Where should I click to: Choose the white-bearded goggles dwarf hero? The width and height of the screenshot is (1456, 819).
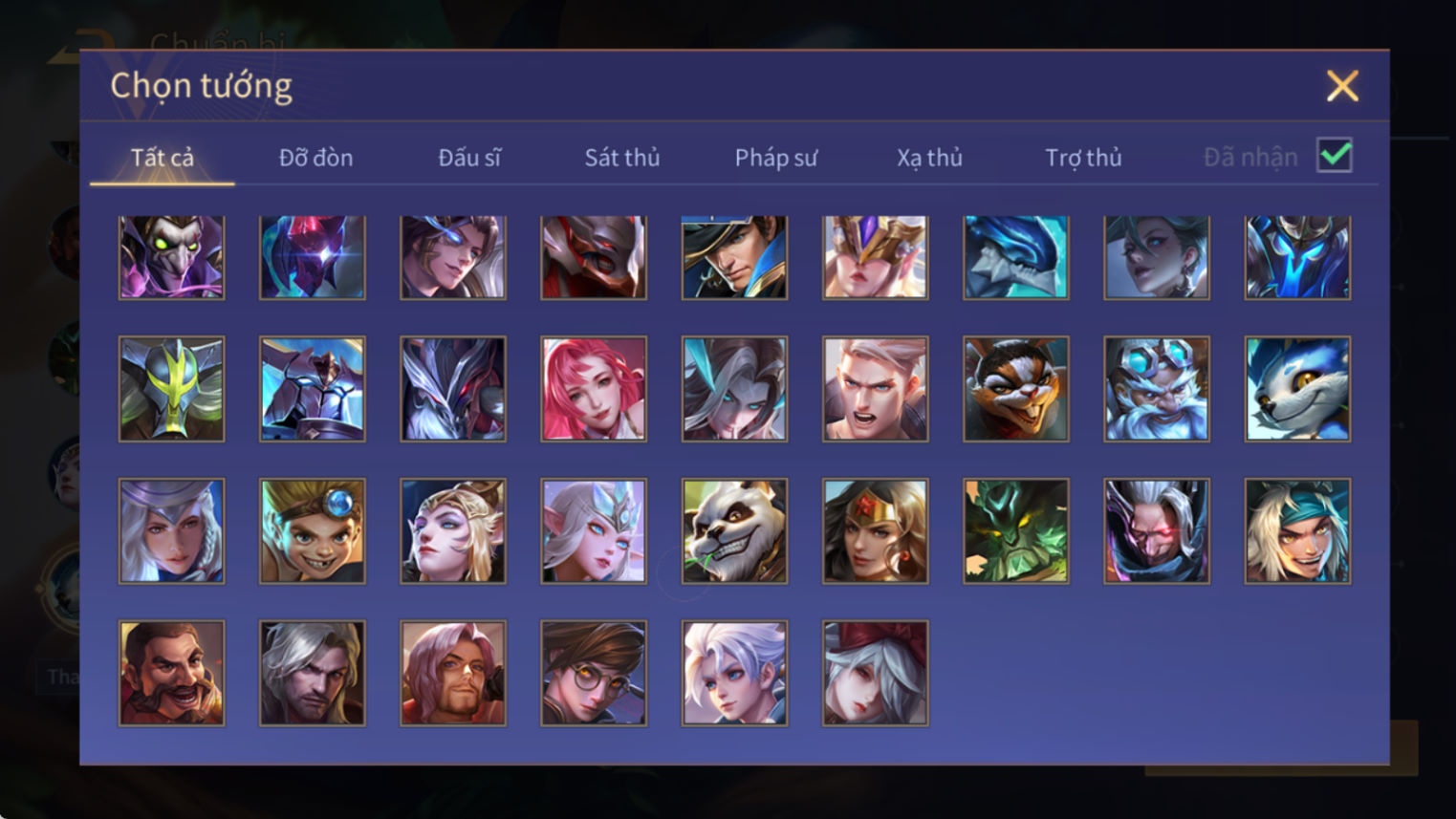(x=1157, y=389)
